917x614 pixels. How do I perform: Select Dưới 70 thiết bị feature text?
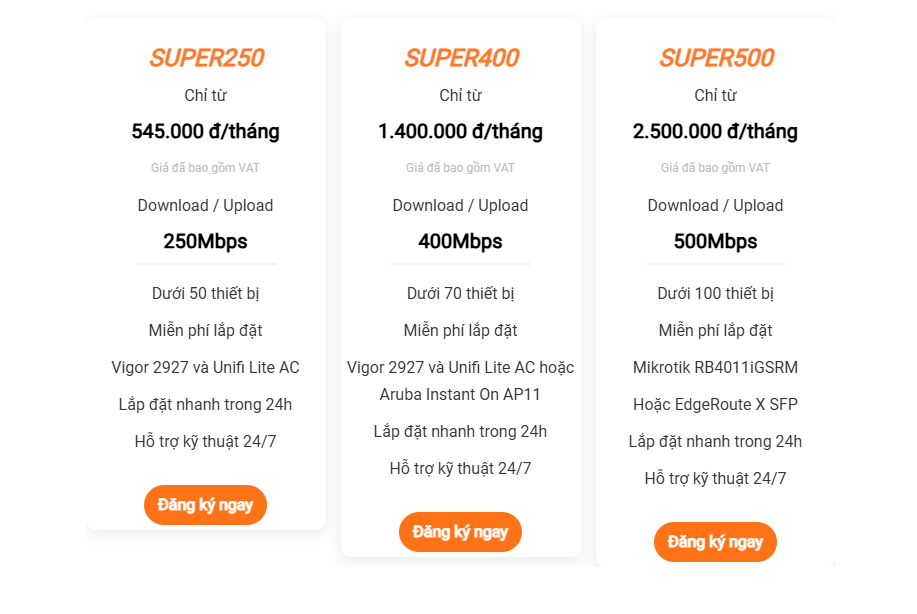460,294
